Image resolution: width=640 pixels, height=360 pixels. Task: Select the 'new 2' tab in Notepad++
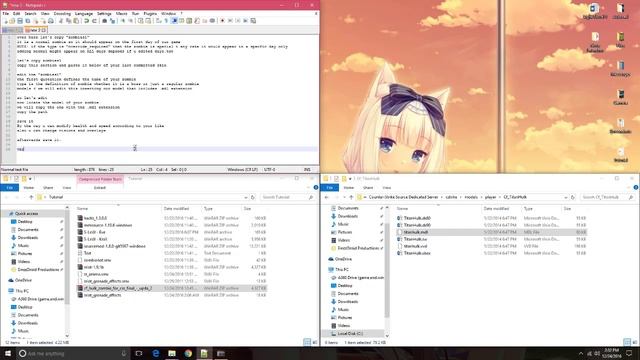coord(36,30)
